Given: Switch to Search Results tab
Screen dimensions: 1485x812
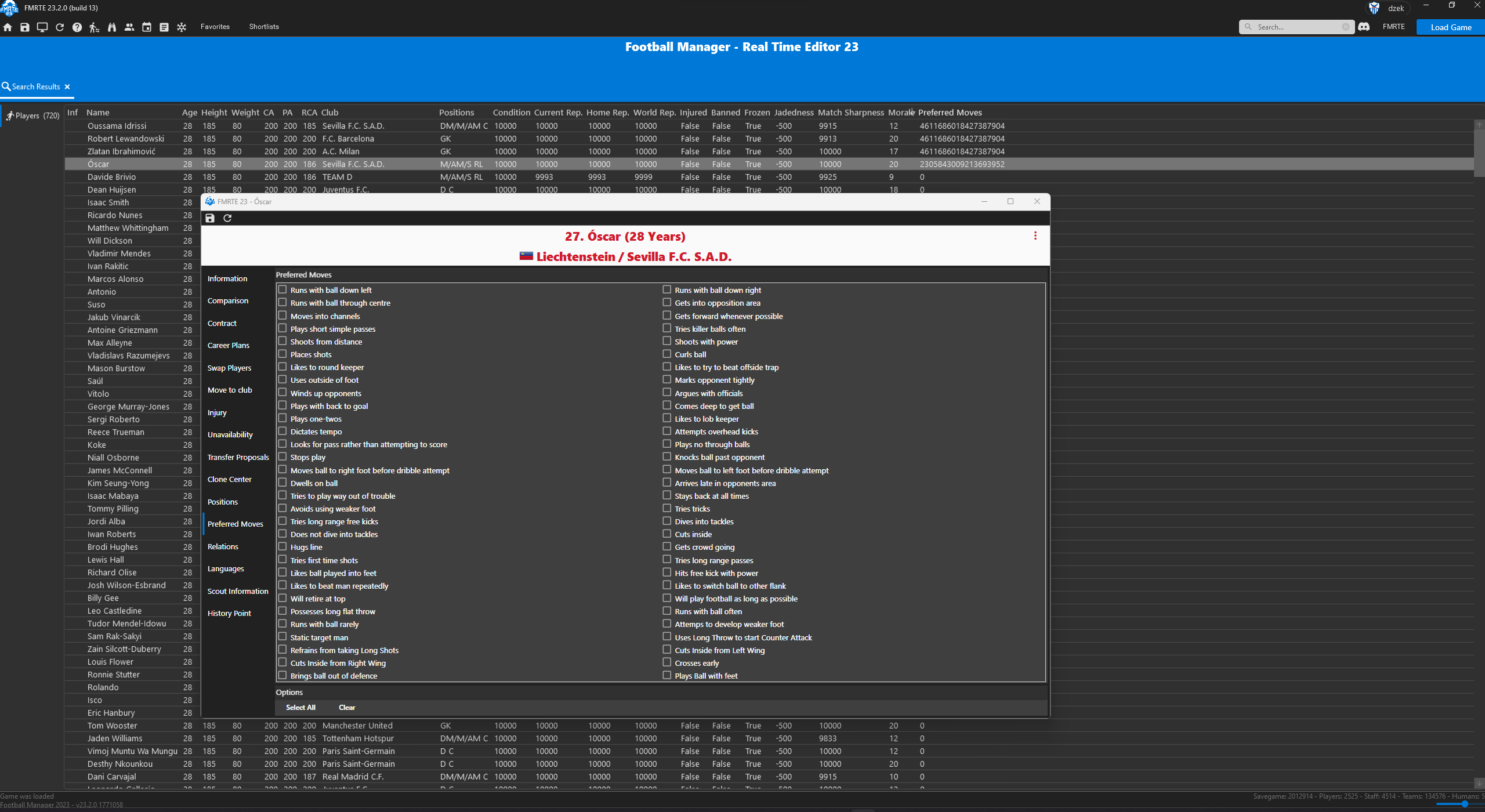Looking at the screenshot, I should [36, 86].
